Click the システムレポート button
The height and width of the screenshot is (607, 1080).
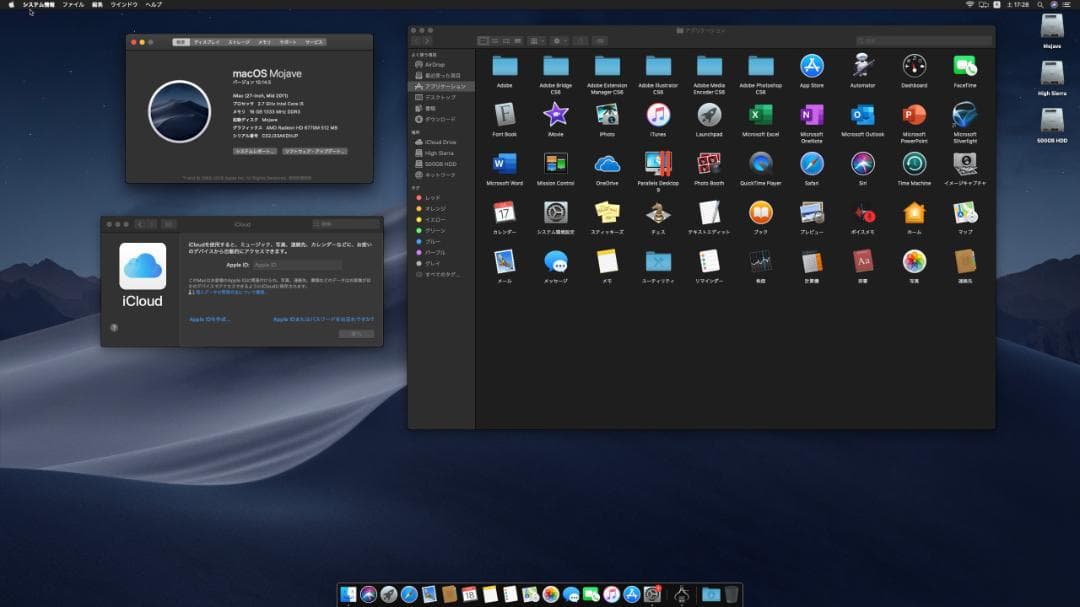254,151
